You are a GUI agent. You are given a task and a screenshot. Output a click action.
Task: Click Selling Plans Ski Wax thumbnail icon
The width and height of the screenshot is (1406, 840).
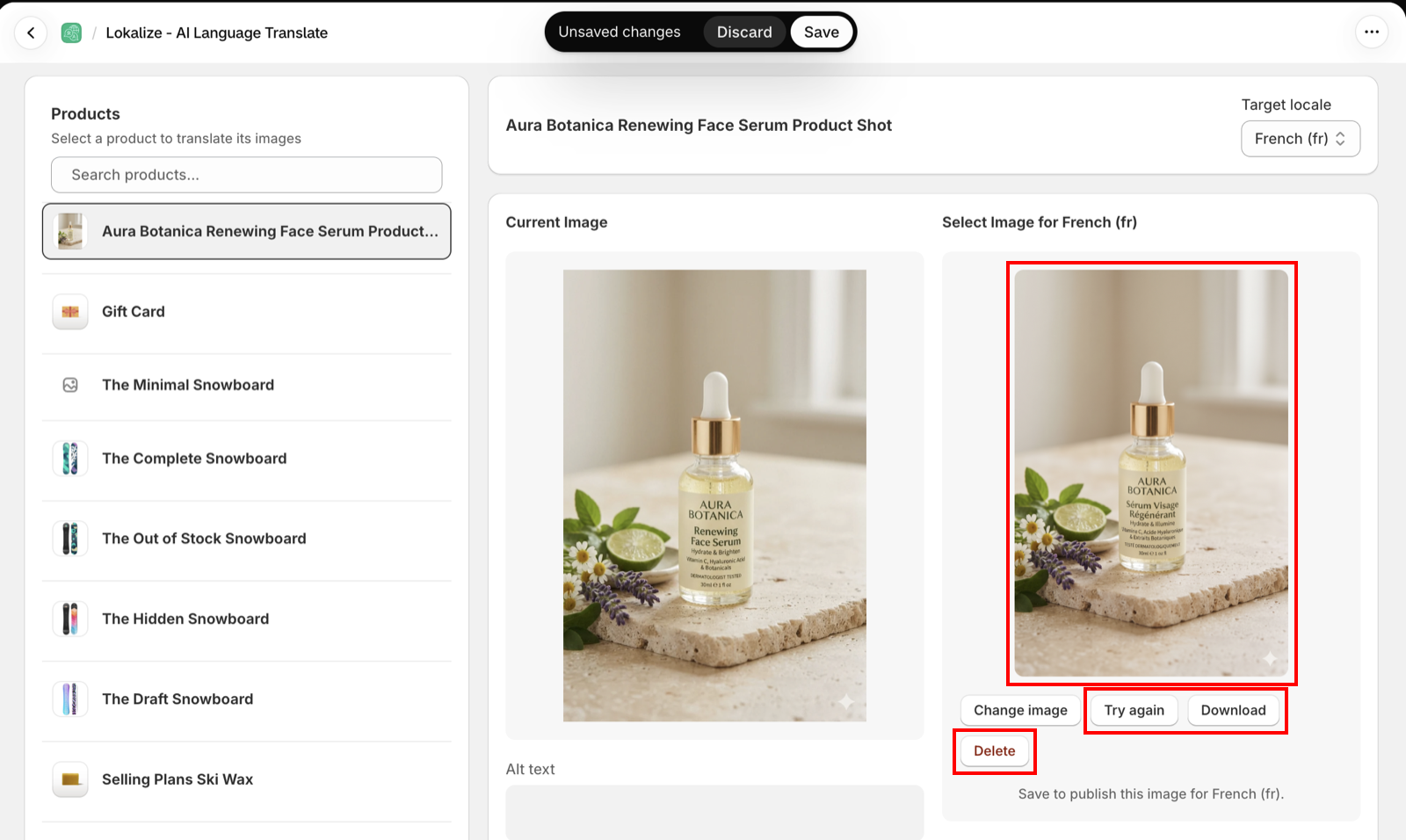70,779
